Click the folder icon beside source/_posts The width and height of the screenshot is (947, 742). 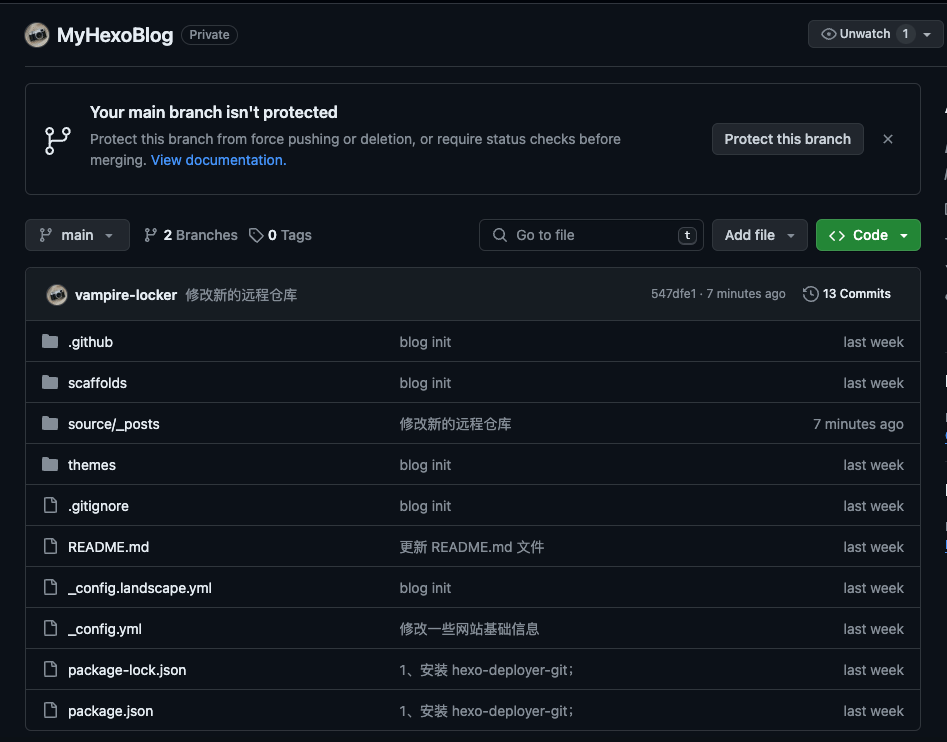point(50,424)
